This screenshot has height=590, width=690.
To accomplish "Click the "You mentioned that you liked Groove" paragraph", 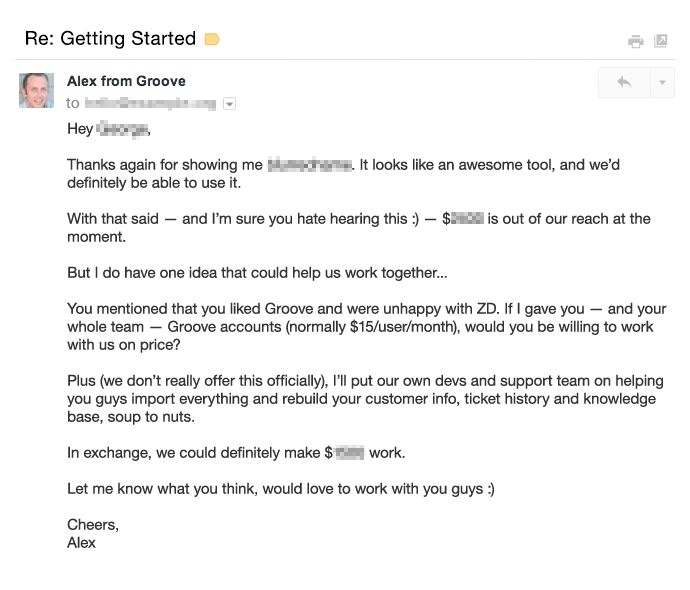I will pos(360,327).
